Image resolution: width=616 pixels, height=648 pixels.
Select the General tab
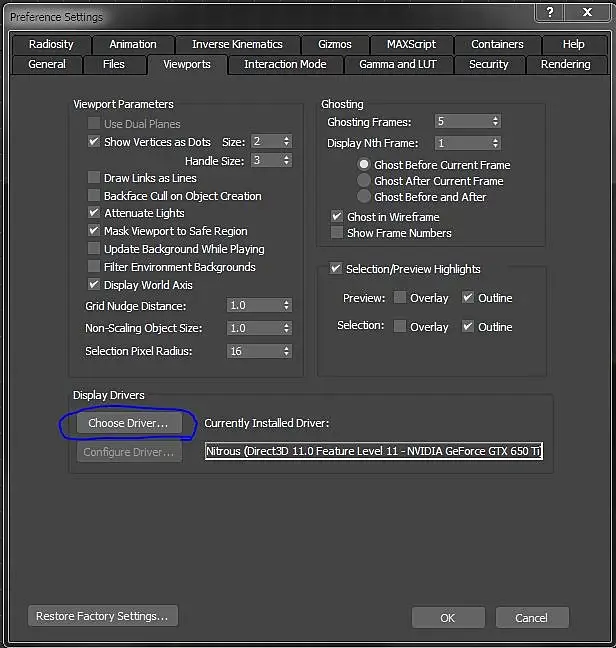47,64
